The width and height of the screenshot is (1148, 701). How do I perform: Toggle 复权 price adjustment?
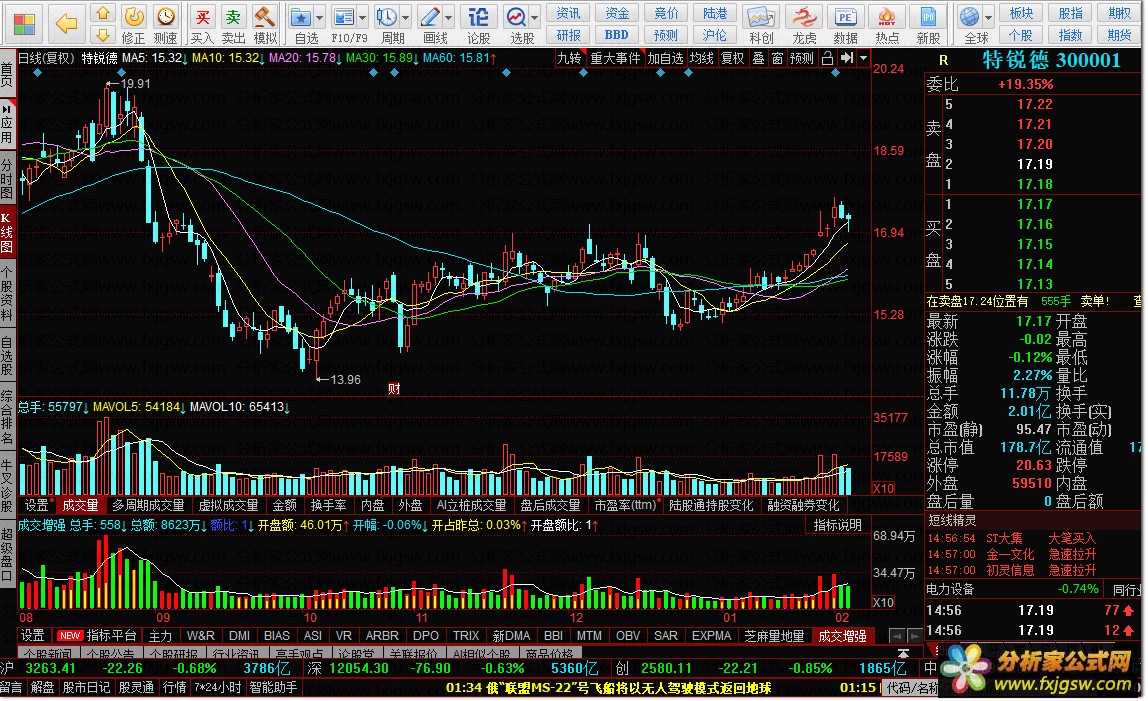point(732,58)
